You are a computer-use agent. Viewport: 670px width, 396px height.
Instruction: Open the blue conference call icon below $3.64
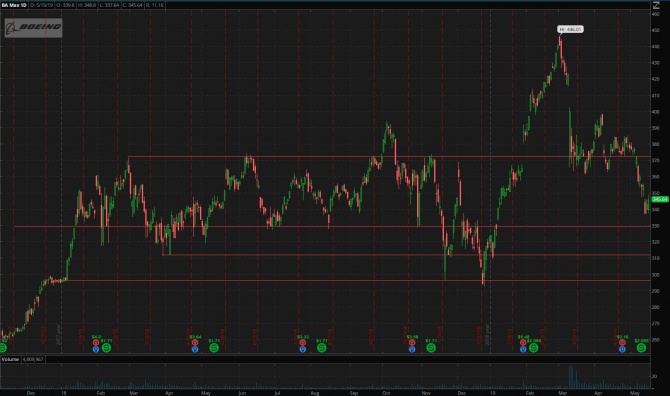click(195, 349)
